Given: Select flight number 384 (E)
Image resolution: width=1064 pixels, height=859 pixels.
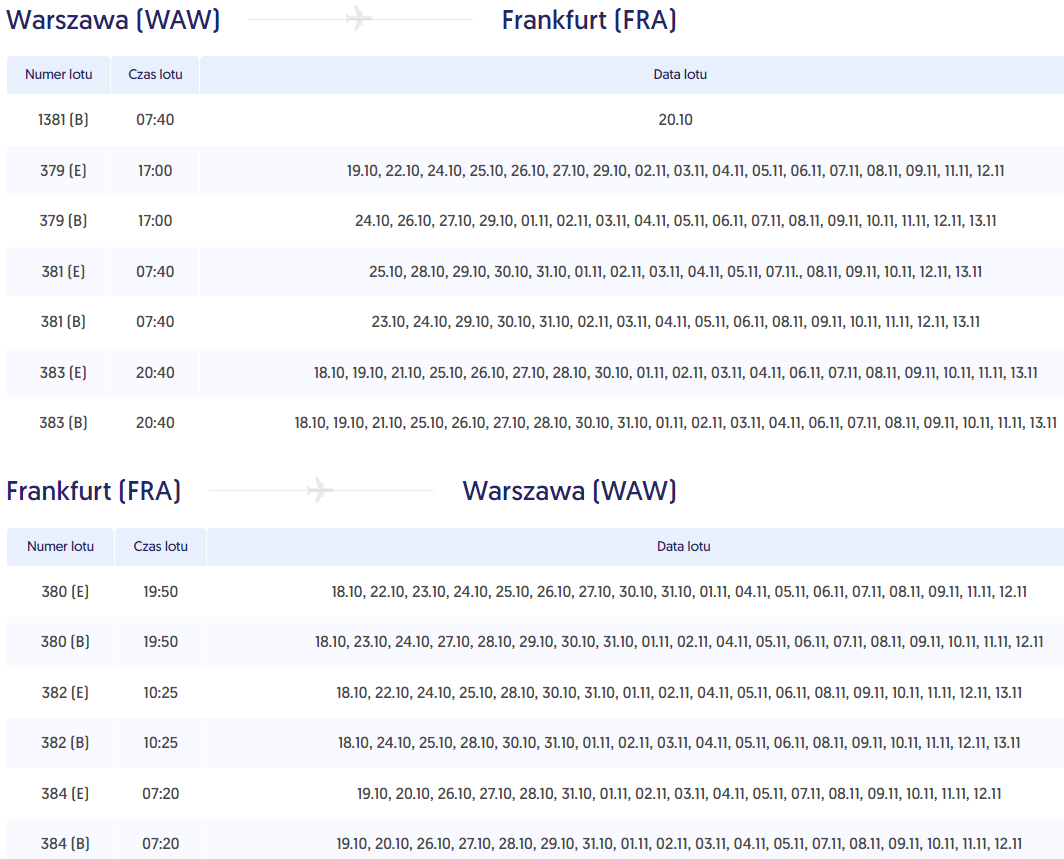Looking at the screenshot, I should pyautogui.click(x=65, y=794).
